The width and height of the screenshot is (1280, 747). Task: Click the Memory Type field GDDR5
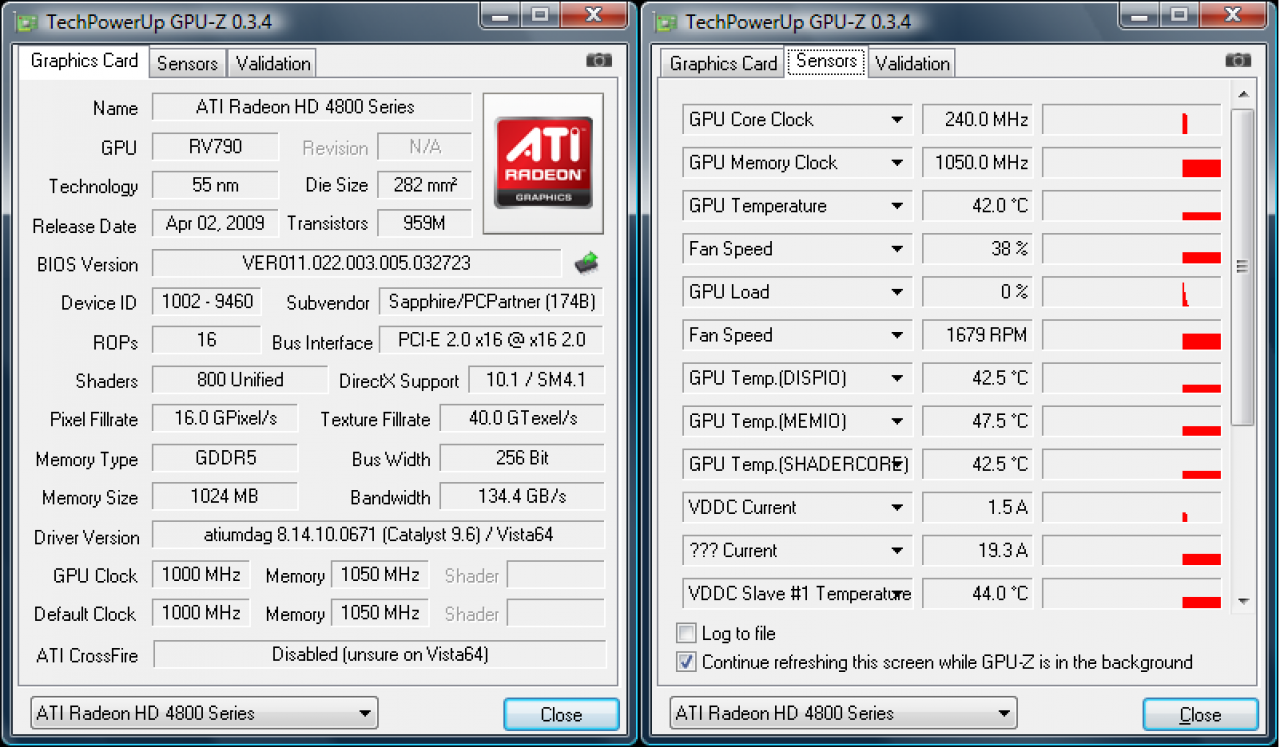(x=225, y=458)
